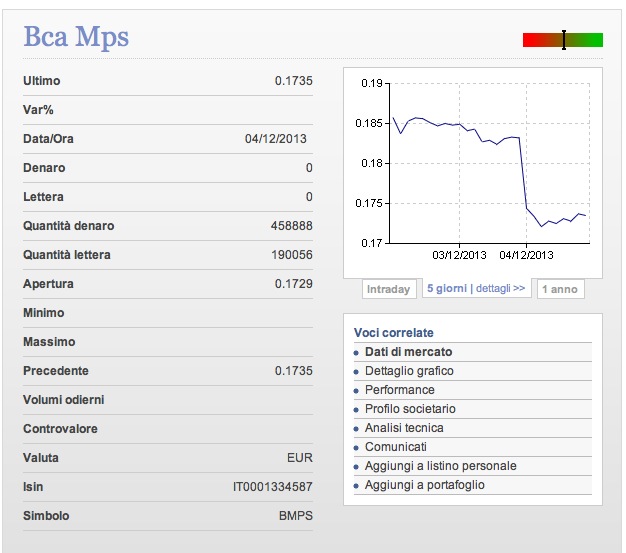
Task: Click Aggiungi a listino personale
Action: 440,466
